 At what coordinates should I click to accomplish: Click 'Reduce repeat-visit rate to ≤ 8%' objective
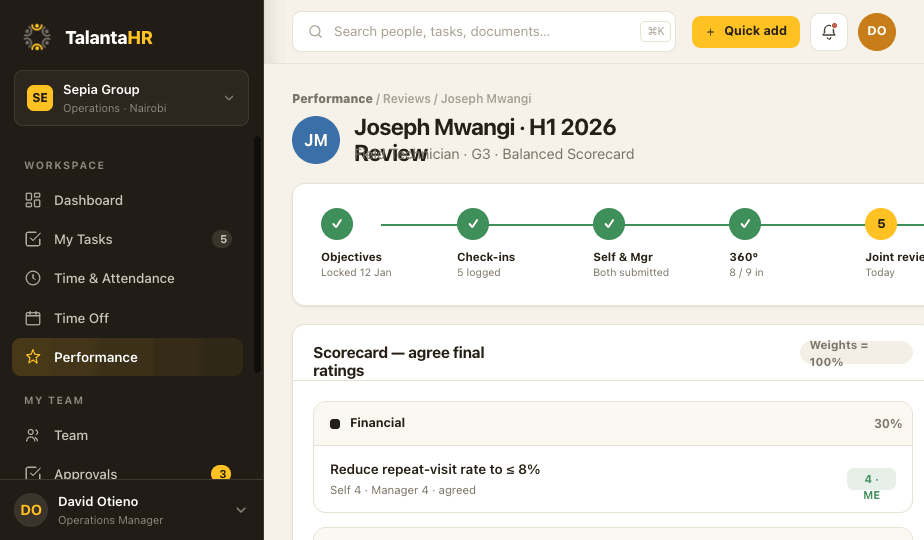[435, 469]
